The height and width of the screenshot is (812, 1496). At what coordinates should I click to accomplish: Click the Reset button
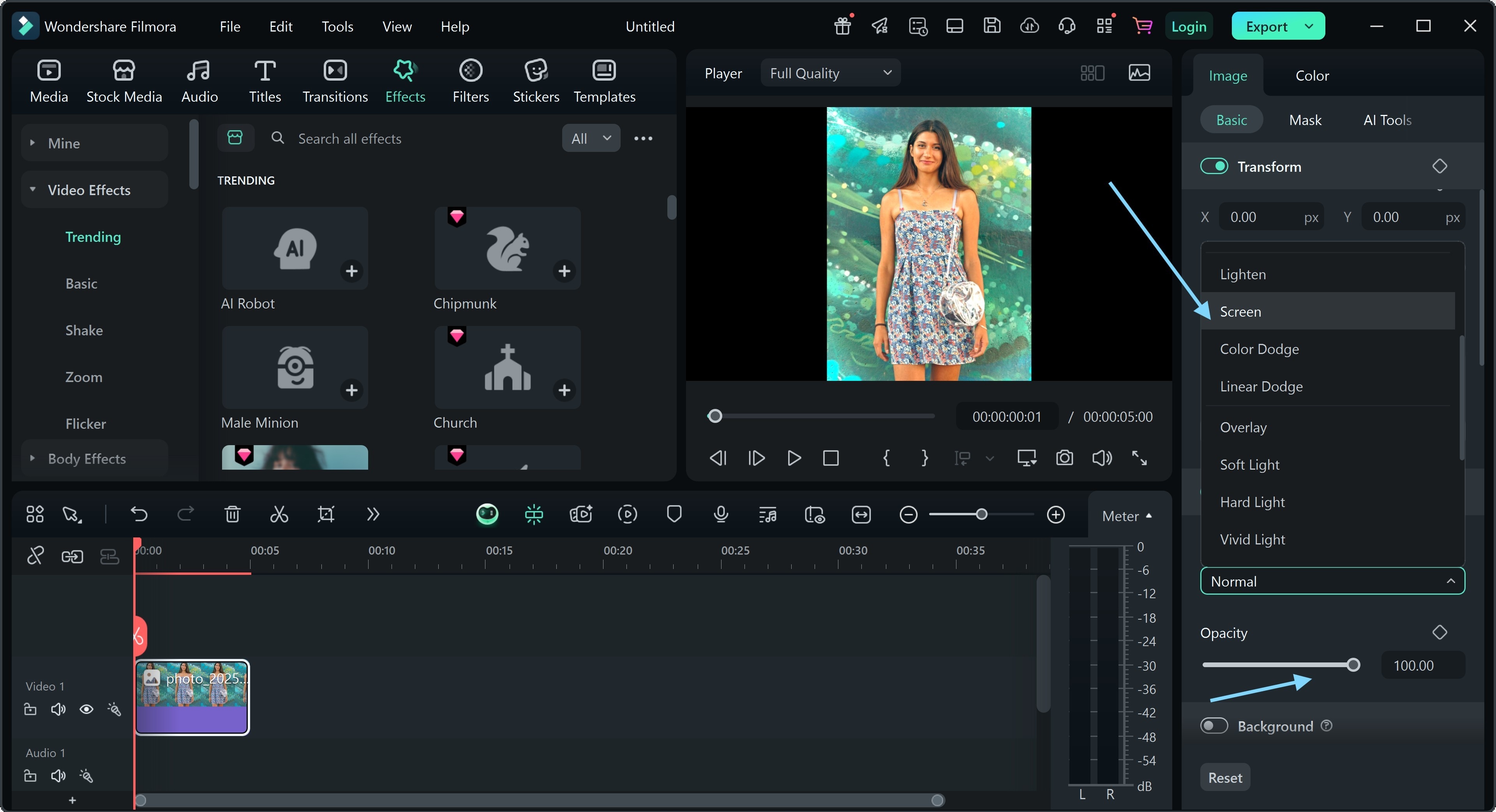[x=1225, y=778]
